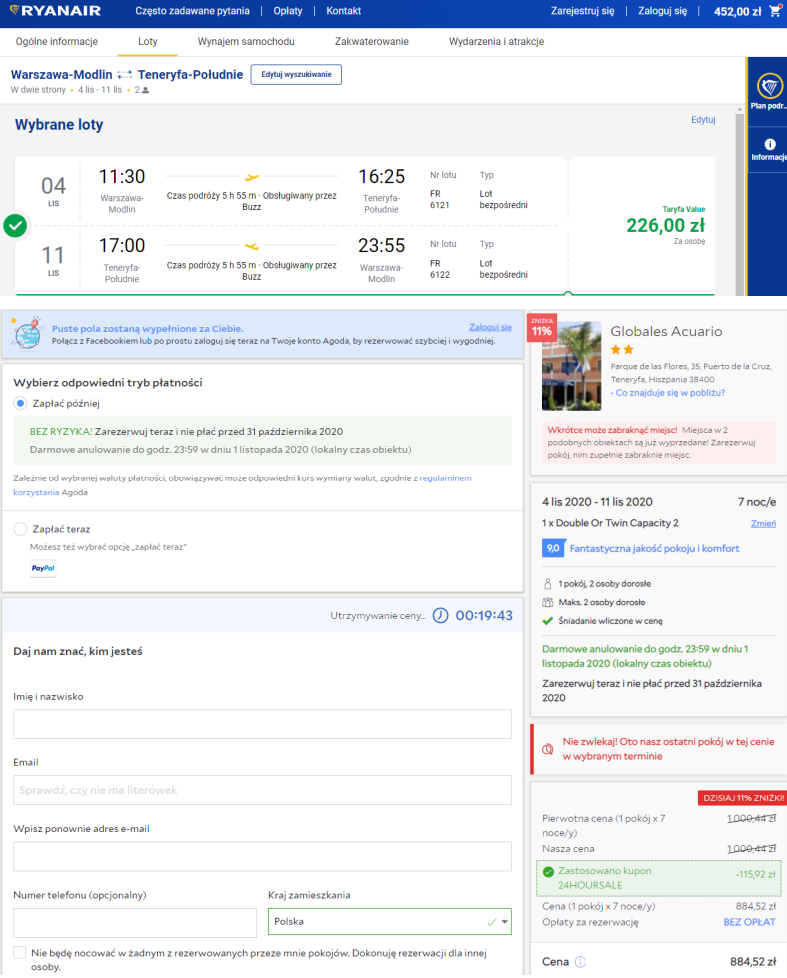This screenshot has width=787, height=978.
Task: Tick the booking-for-another-person checkbox
Action: point(20,952)
